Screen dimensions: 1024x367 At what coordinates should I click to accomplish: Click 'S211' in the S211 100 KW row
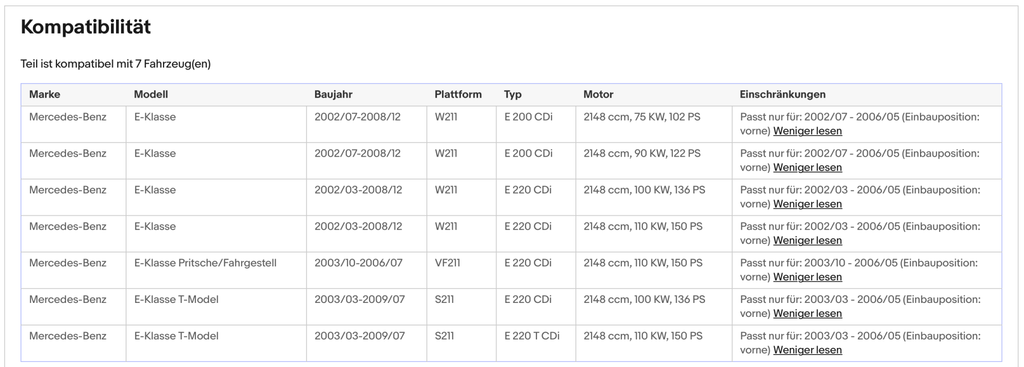pyautogui.click(x=445, y=300)
